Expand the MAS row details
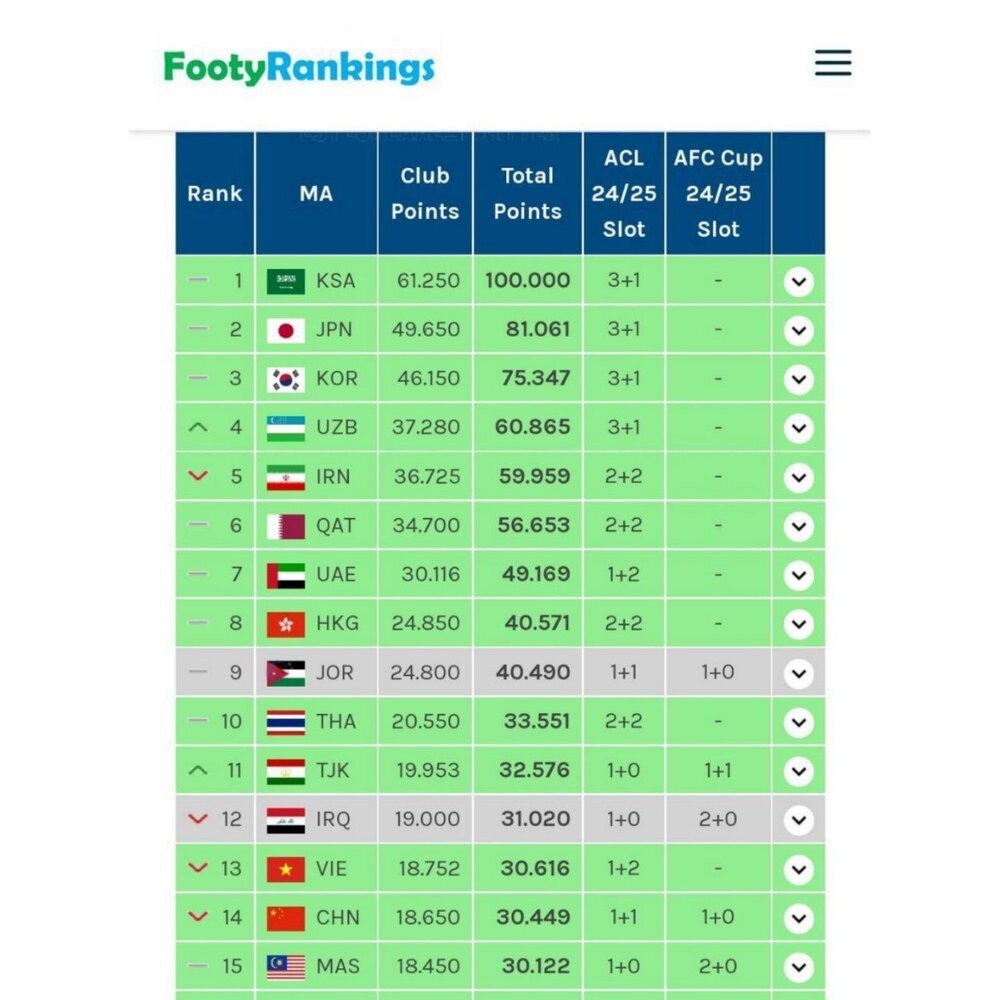 click(x=798, y=967)
